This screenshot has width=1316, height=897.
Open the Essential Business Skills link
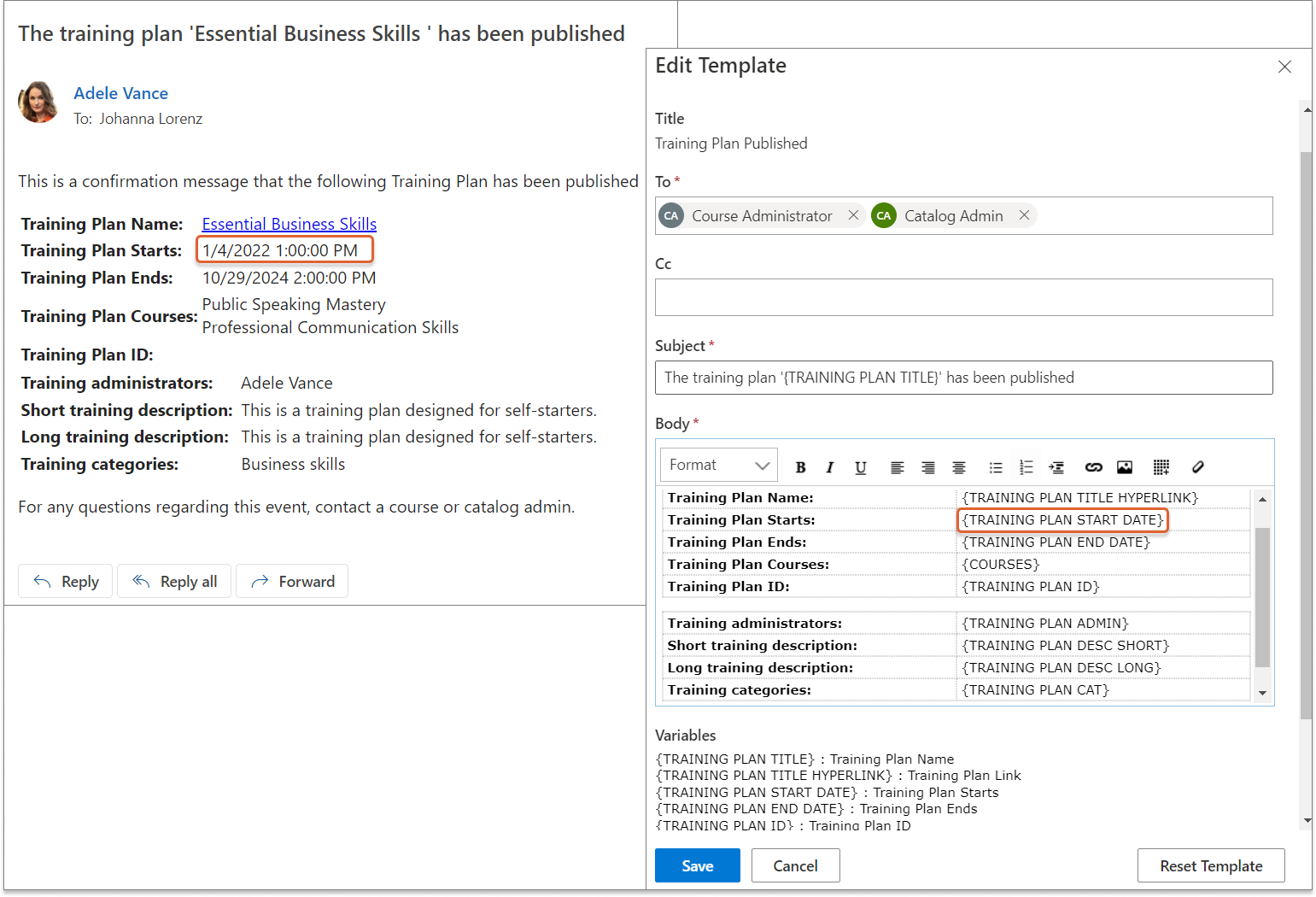(x=289, y=224)
